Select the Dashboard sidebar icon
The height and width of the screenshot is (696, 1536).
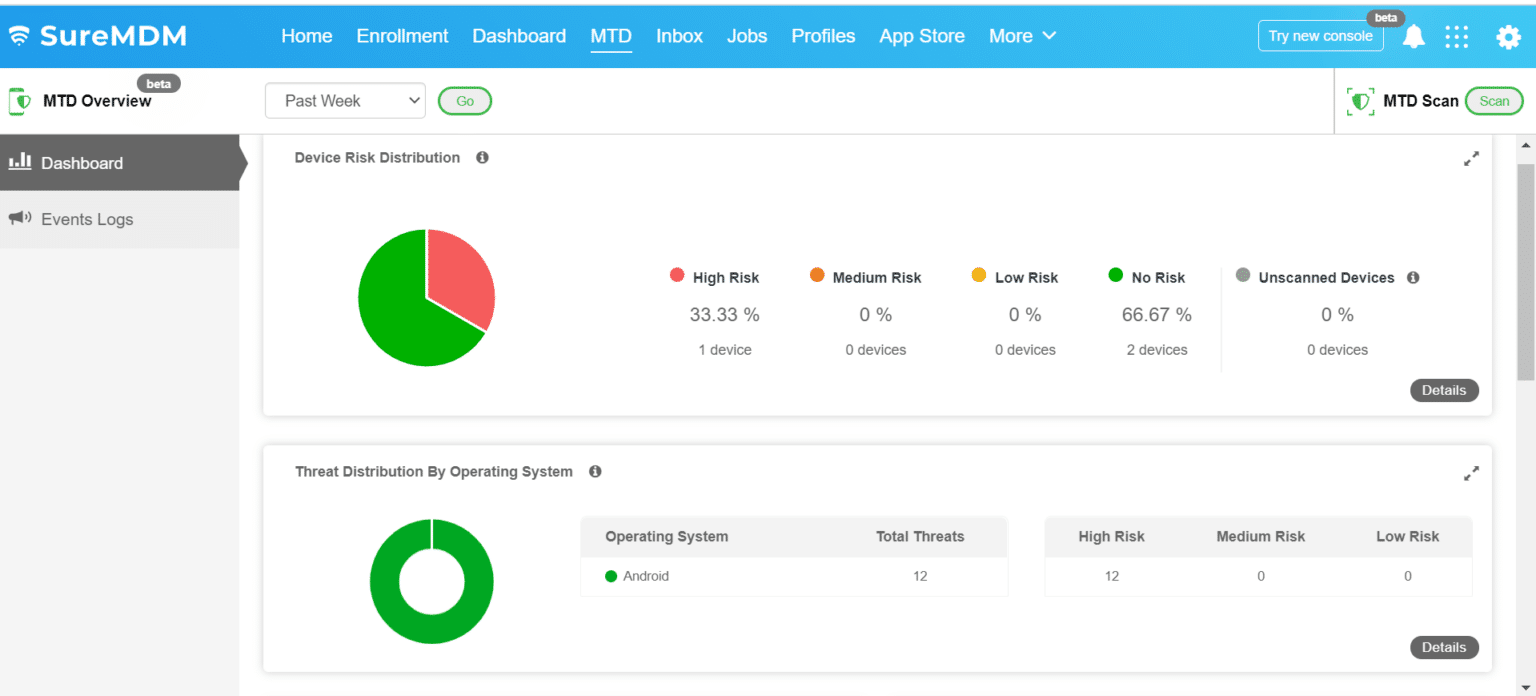click(20, 162)
